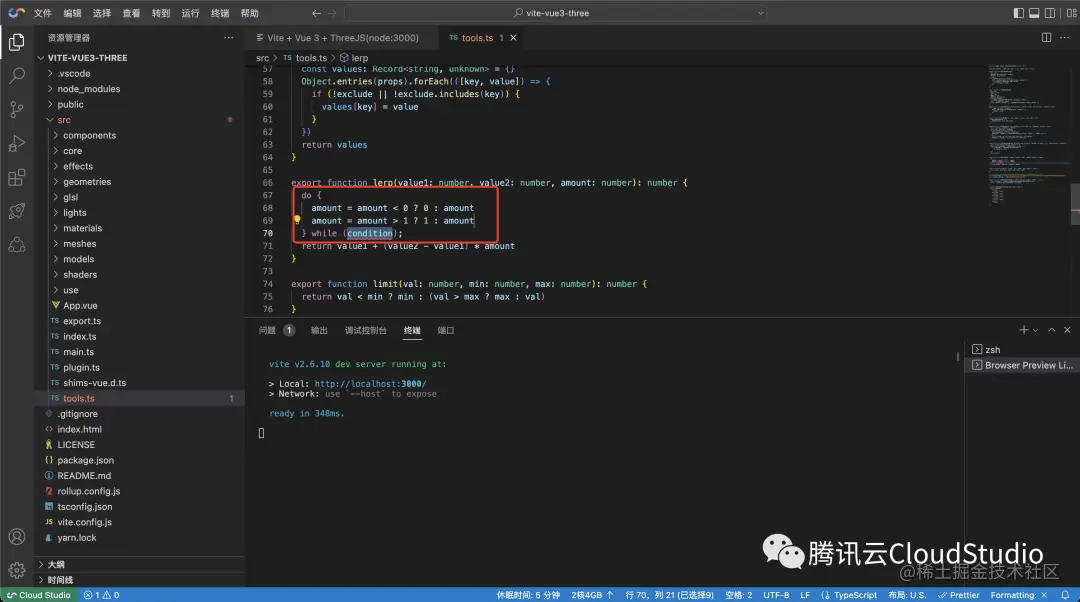Close the tools.ts editor tab

click(x=513, y=38)
